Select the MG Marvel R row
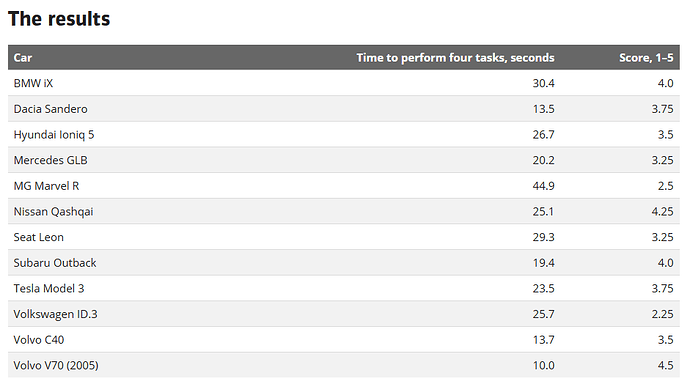 click(x=344, y=186)
